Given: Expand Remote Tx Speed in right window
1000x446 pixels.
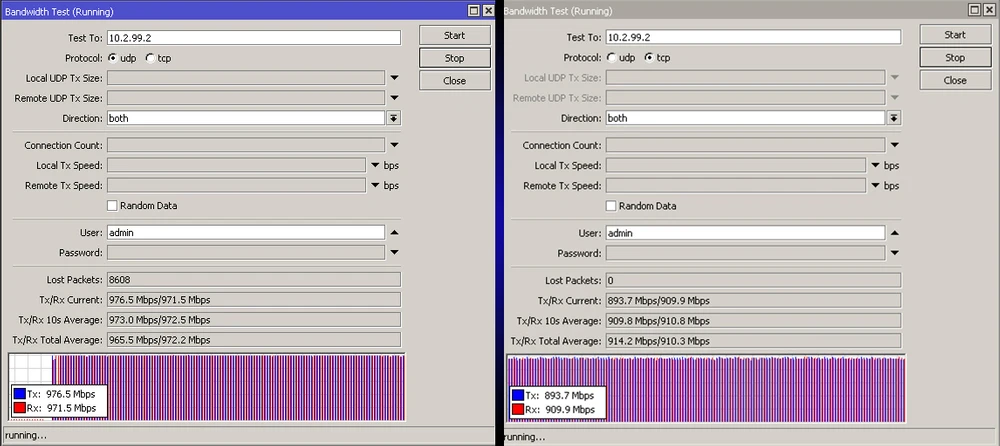Looking at the screenshot, I should [875, 186].
